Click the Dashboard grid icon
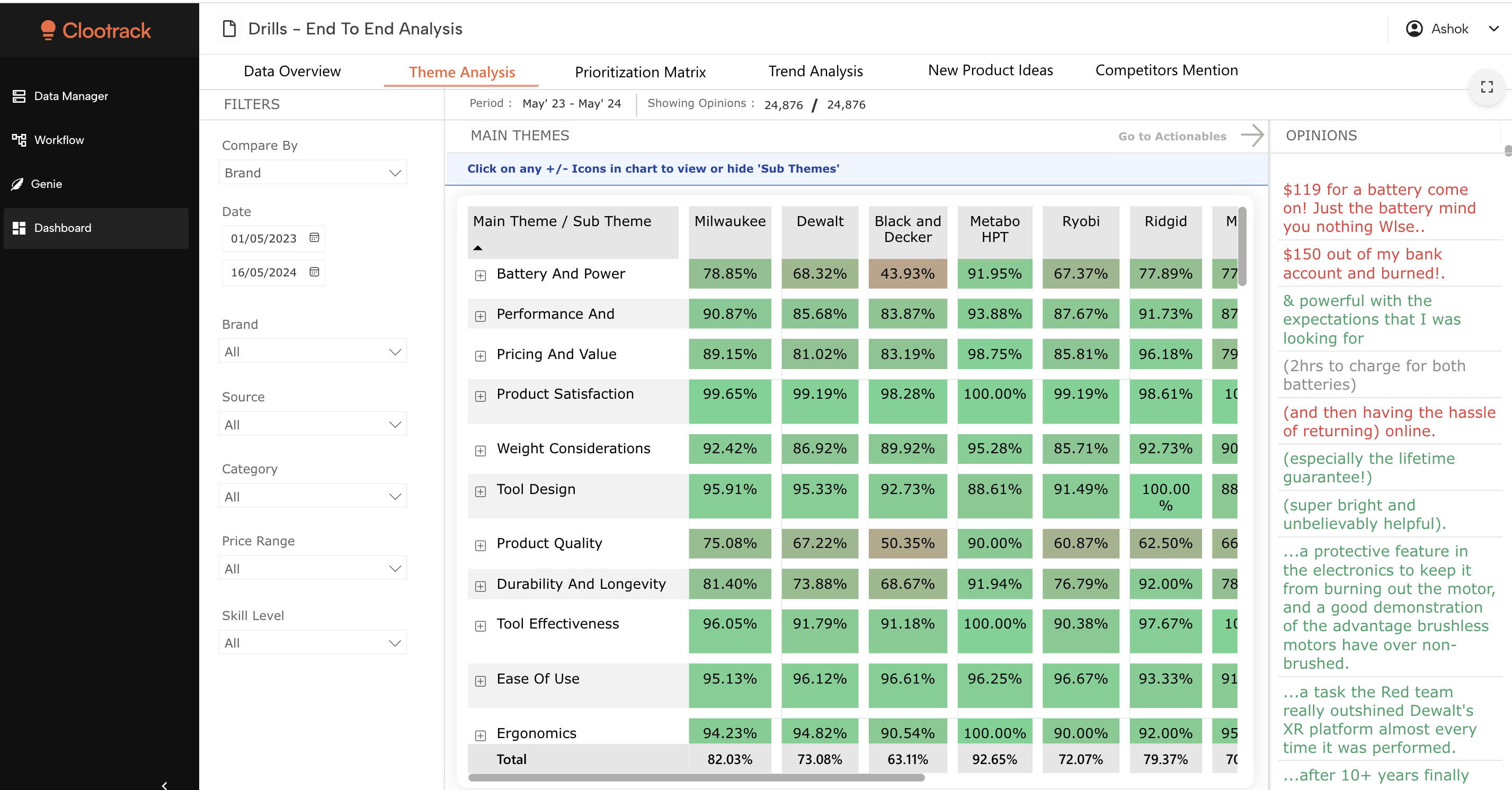The height and width of the screenshot is (790, 1512). (19, 228)
